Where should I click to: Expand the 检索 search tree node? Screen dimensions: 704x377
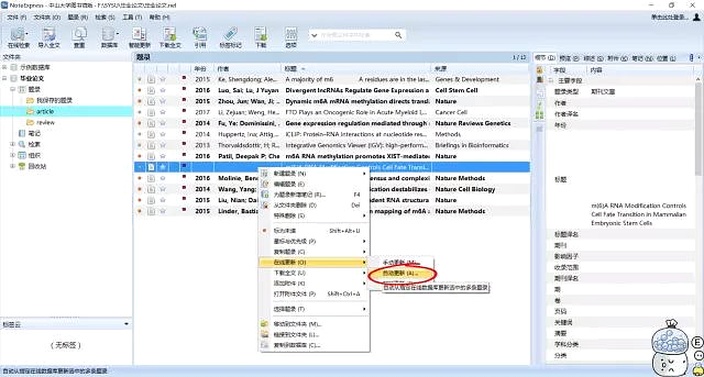click(x=13, y=144)
